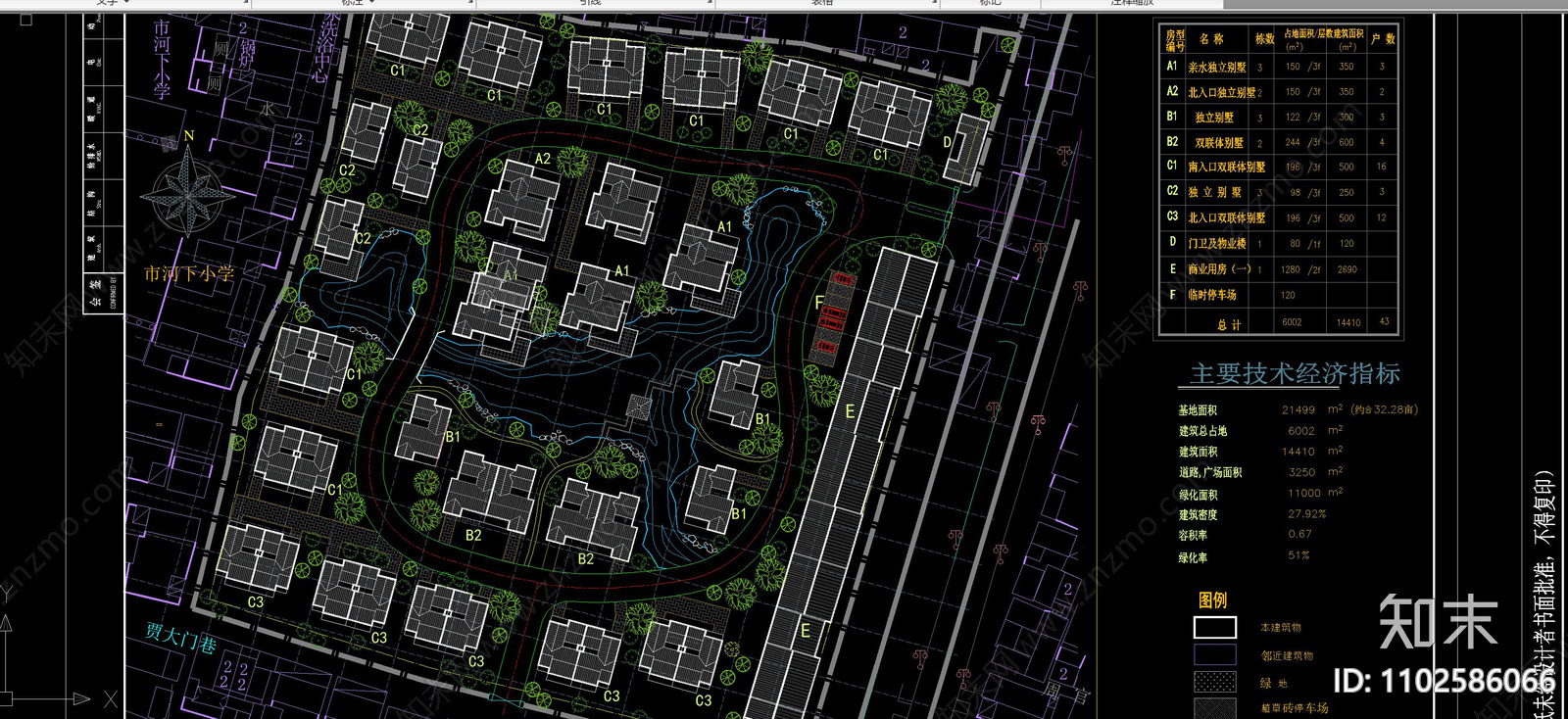Image resolution: width=1568 pixels, height=719 pixels.
Task: Select the 双联体别墅 cell in row B2
Action: tap(1219, 143)
